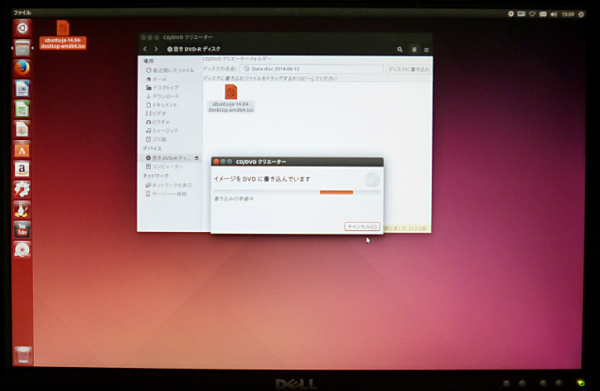Open LibreOffice Writer from the launcher
Screen dimensions: 600x391
click(22, 89)
